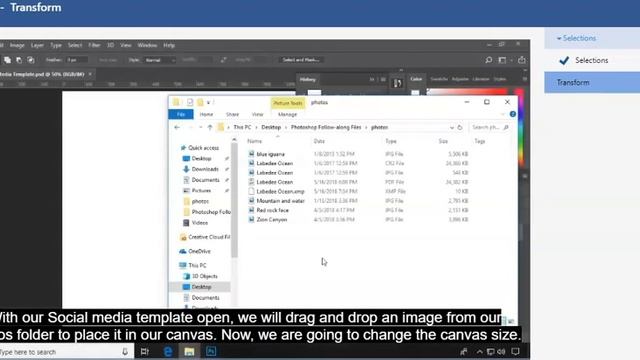Expand the address bar history dropdown
This screenshot has height=360, width=640.
451,127
